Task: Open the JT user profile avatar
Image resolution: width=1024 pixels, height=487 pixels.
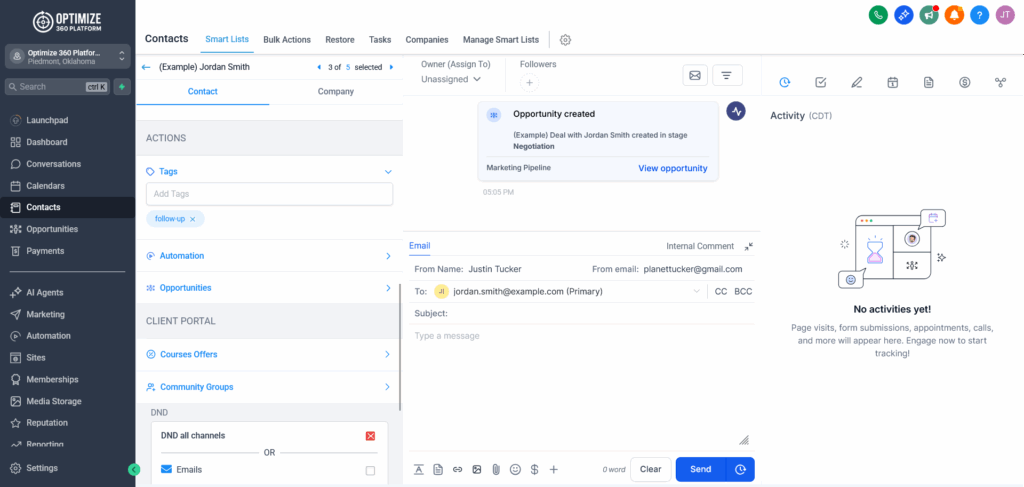Action: point(1005,14)
